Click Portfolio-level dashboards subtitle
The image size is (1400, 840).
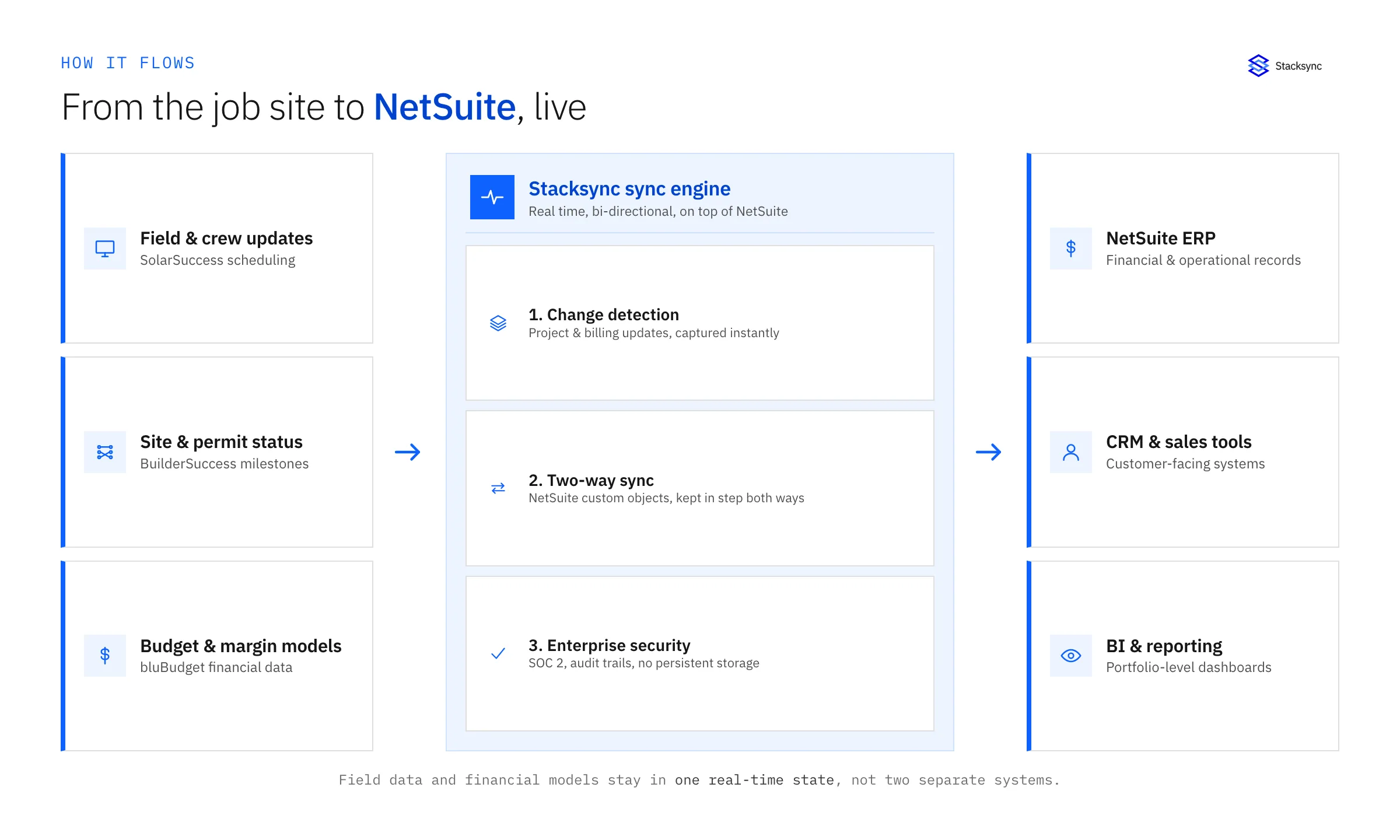click(x=1189, y=667)
